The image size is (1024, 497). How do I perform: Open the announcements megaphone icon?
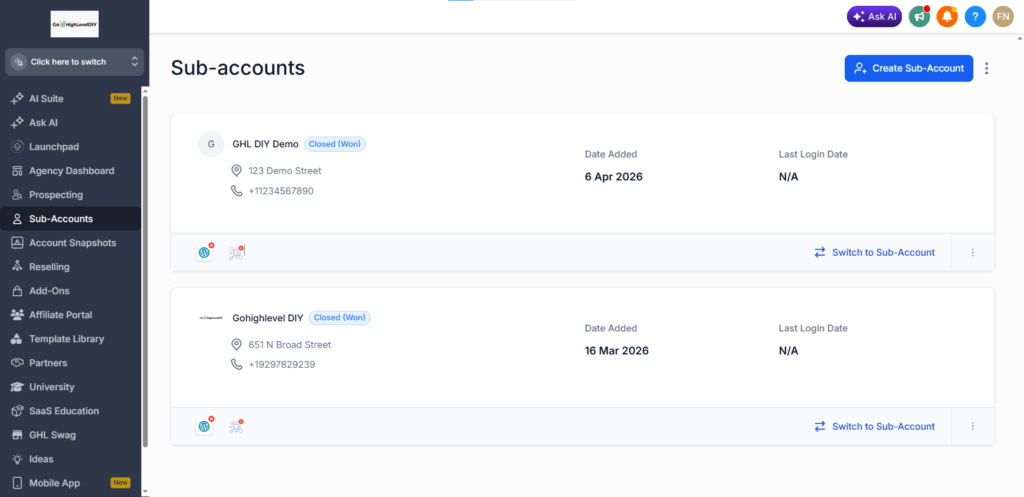click(920, 16)
